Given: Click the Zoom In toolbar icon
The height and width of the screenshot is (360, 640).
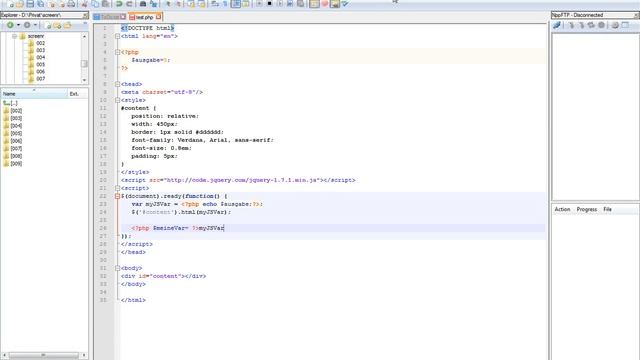Looking at the screenshot, I should (x=168, y=4).
